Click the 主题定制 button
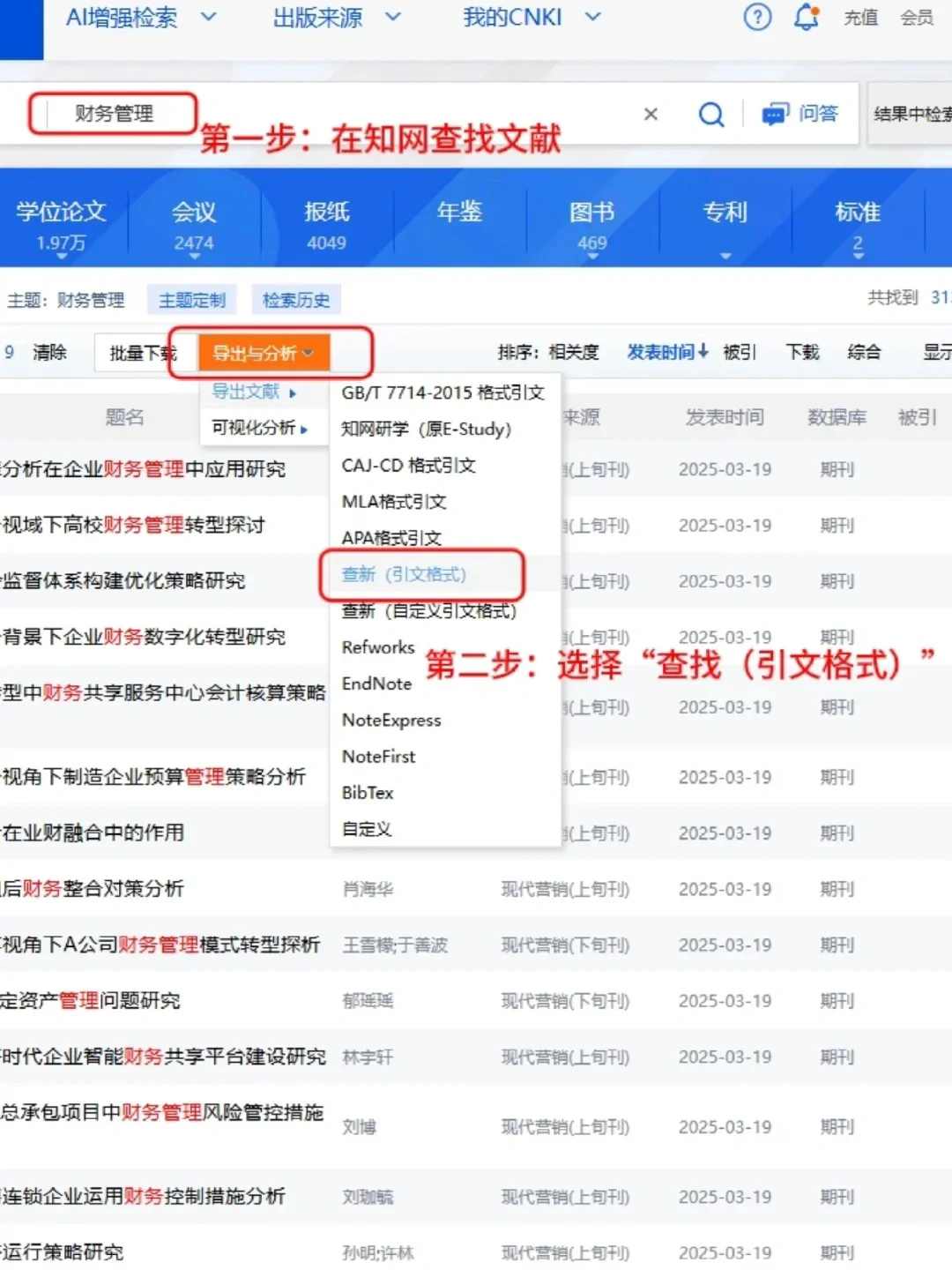Viewport: 952px width, 1270px height. point(192,300)
